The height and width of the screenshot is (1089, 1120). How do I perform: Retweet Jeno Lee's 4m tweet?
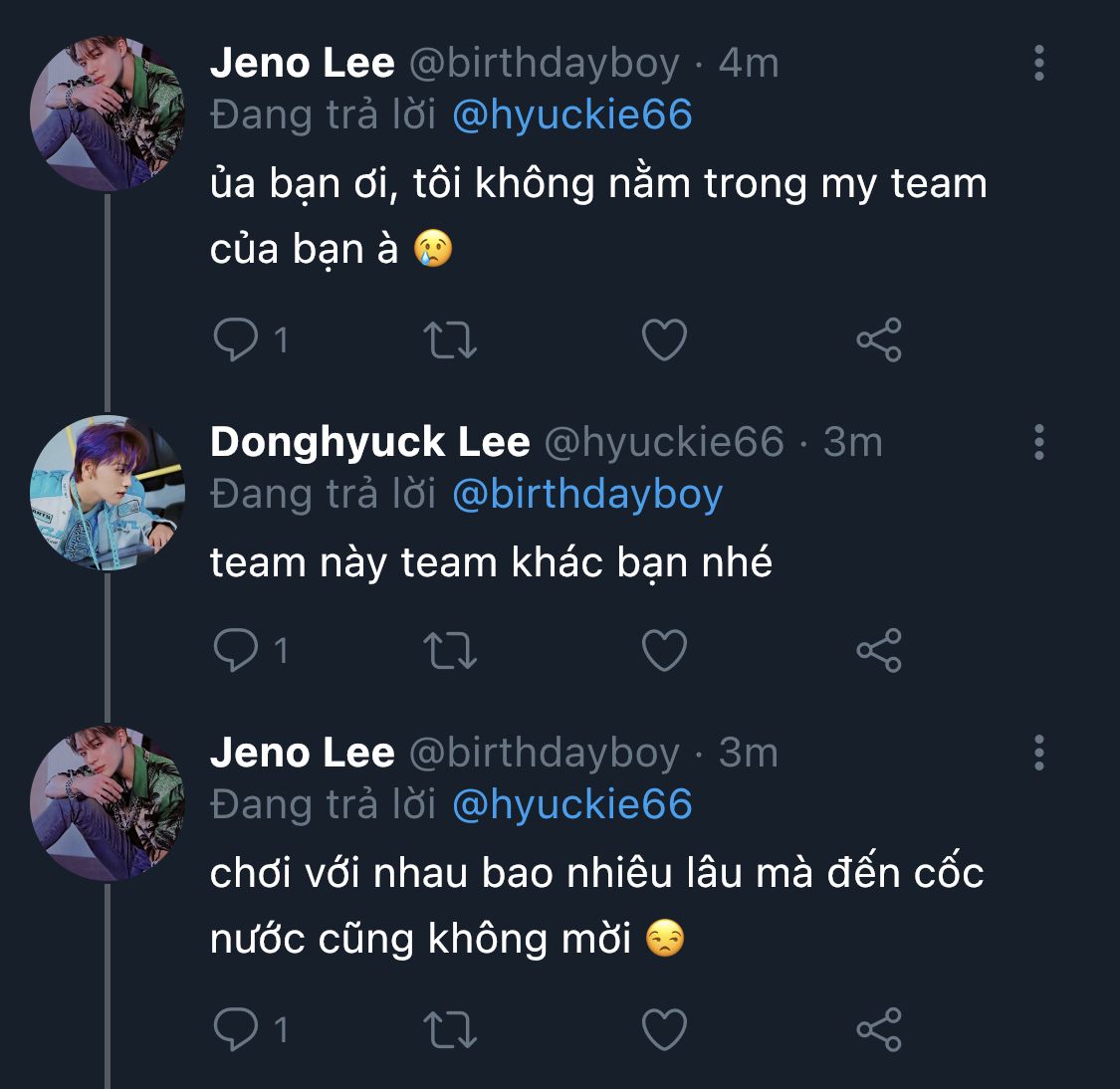click(x=450, y=340)
